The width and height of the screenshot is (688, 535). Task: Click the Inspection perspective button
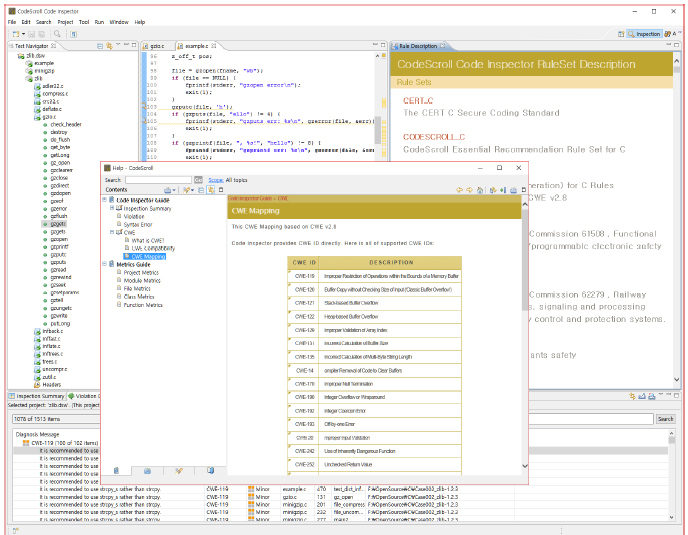click(x=644, y=34)
